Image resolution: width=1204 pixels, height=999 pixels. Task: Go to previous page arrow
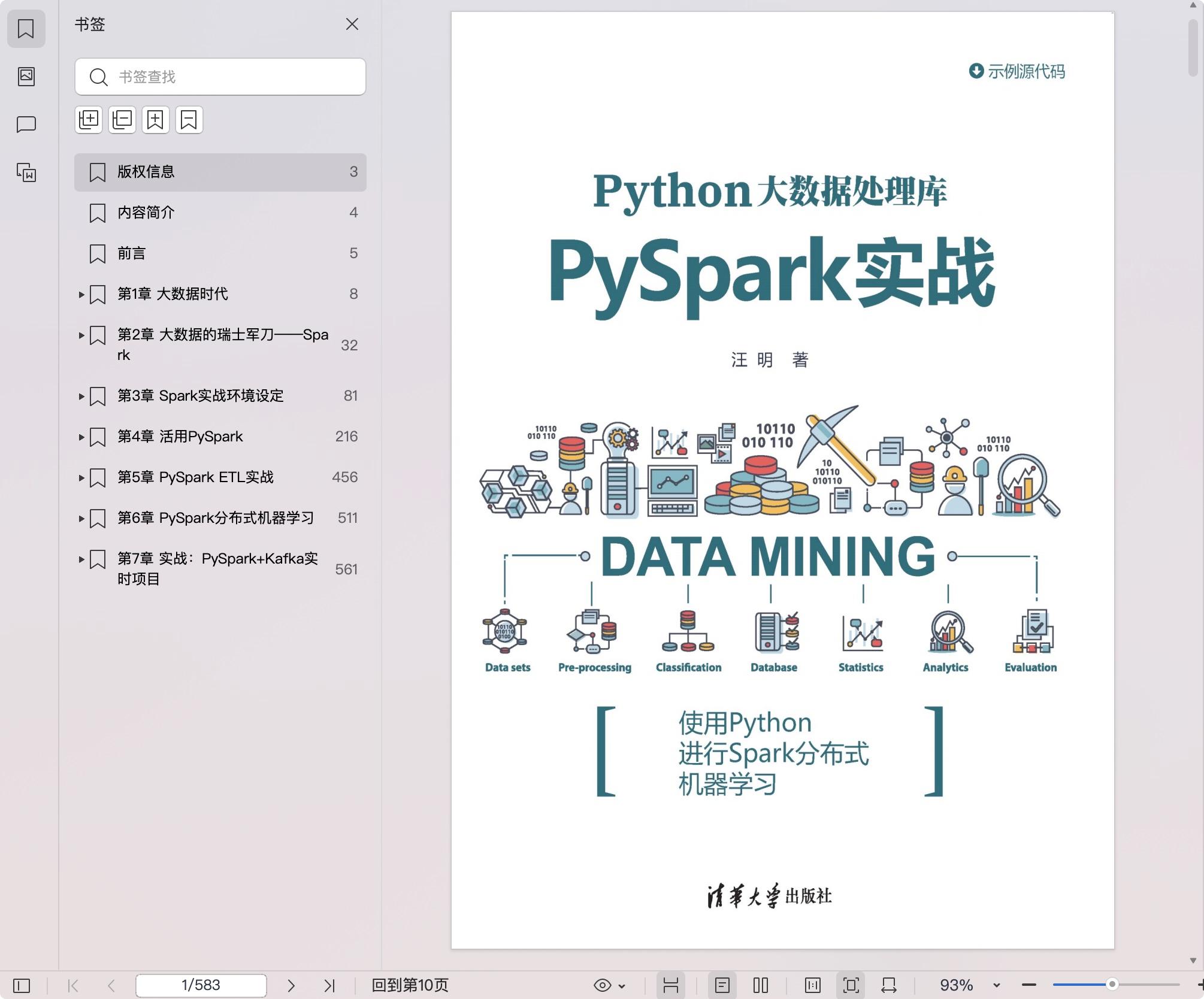(111, 985)
